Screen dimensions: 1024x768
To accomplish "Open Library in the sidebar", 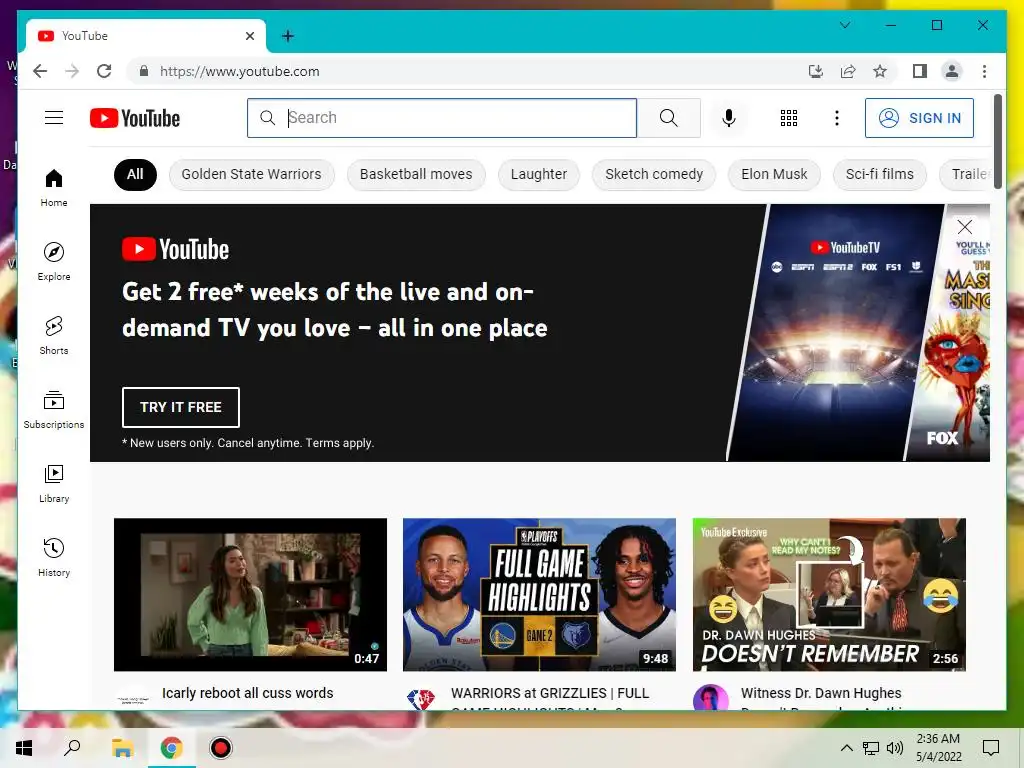I will coord(54,483).
